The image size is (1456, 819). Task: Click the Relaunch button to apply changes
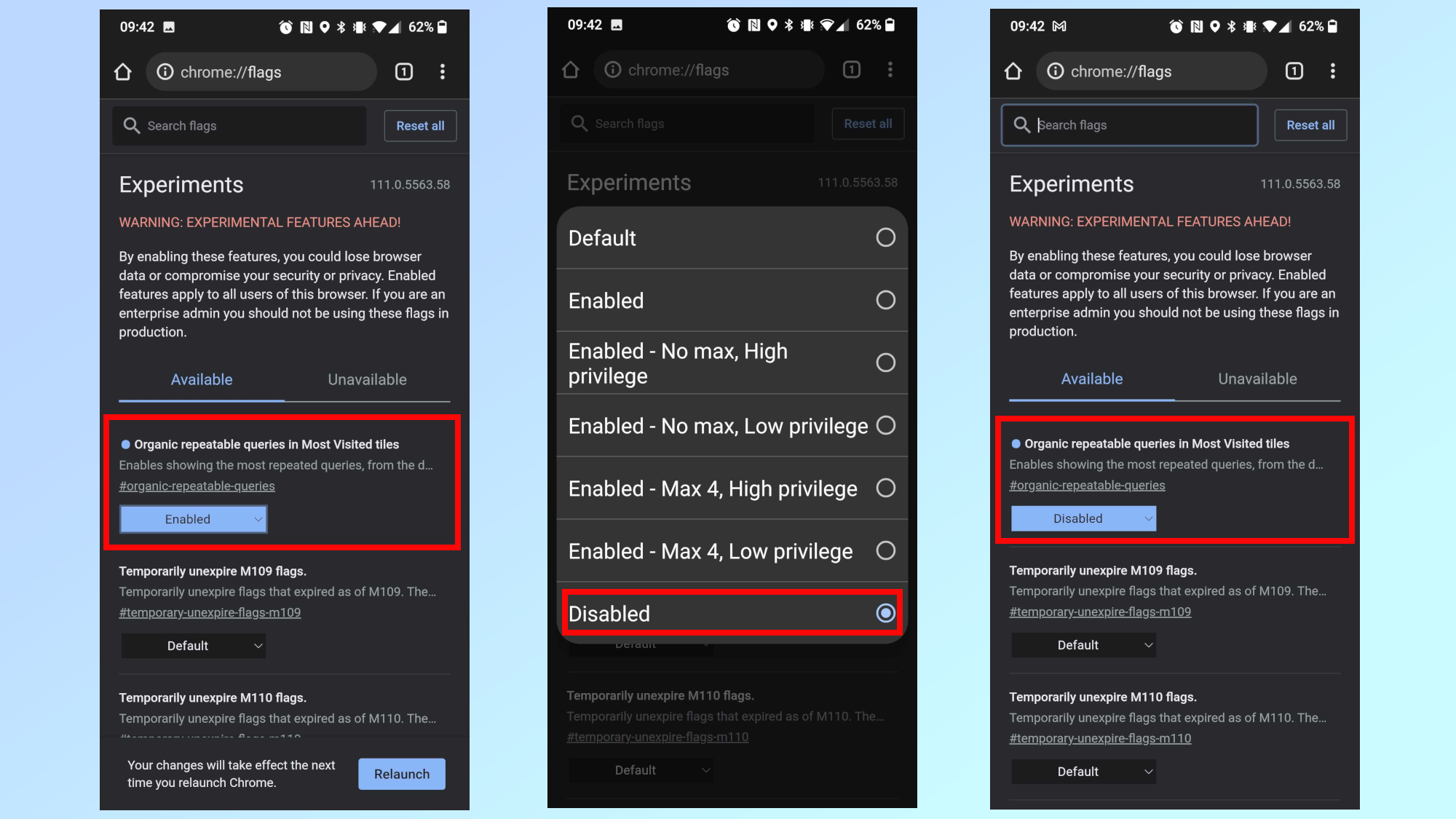click(x=401, y=773)
